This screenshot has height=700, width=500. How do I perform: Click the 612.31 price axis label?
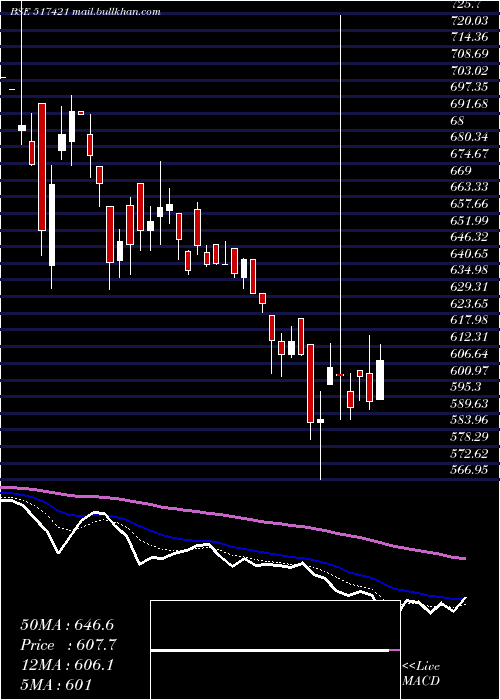470,338
